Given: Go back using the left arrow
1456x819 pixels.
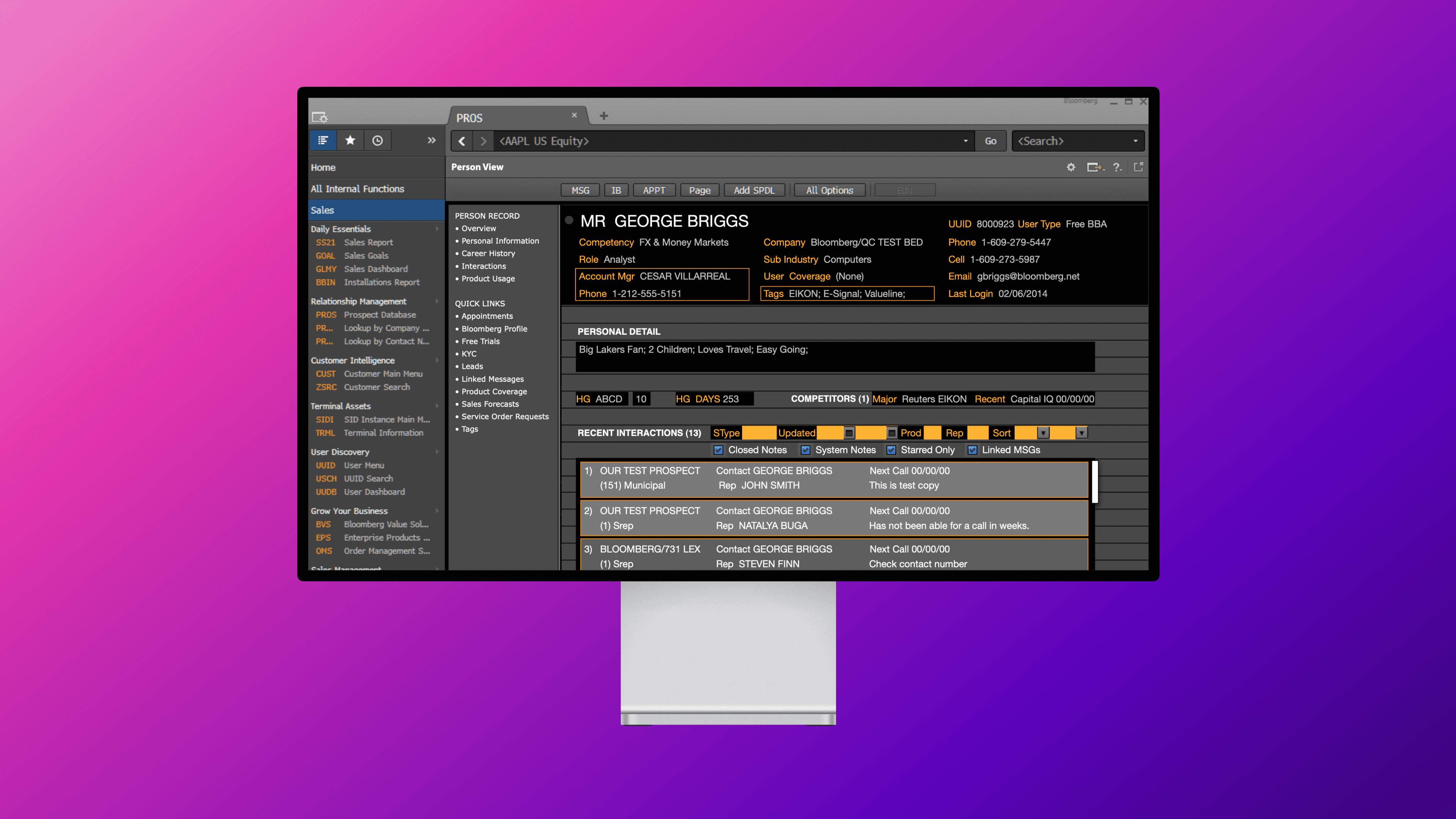Looking at the screenshot, I should pos(462,141).
